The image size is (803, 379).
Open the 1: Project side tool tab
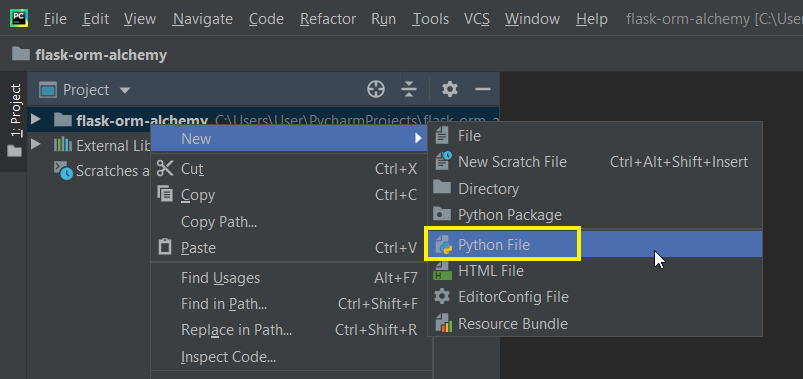click(15, 120)
